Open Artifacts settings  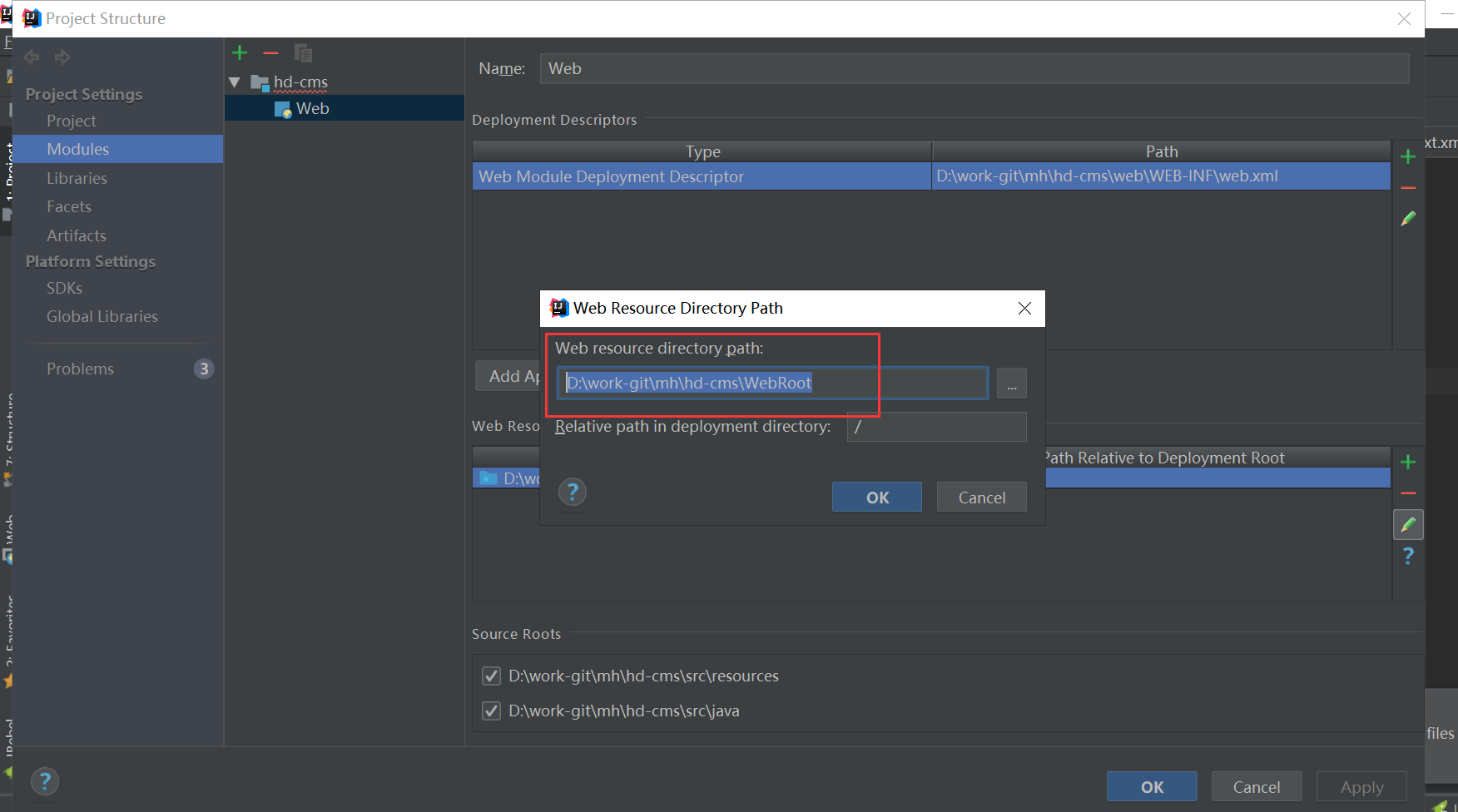77,235
